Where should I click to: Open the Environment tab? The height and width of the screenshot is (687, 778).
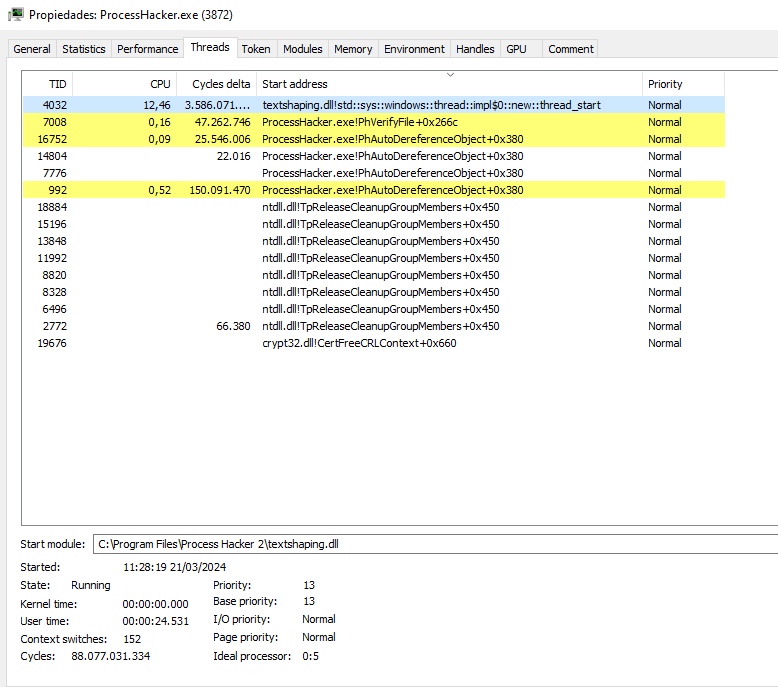pos(414,49)
